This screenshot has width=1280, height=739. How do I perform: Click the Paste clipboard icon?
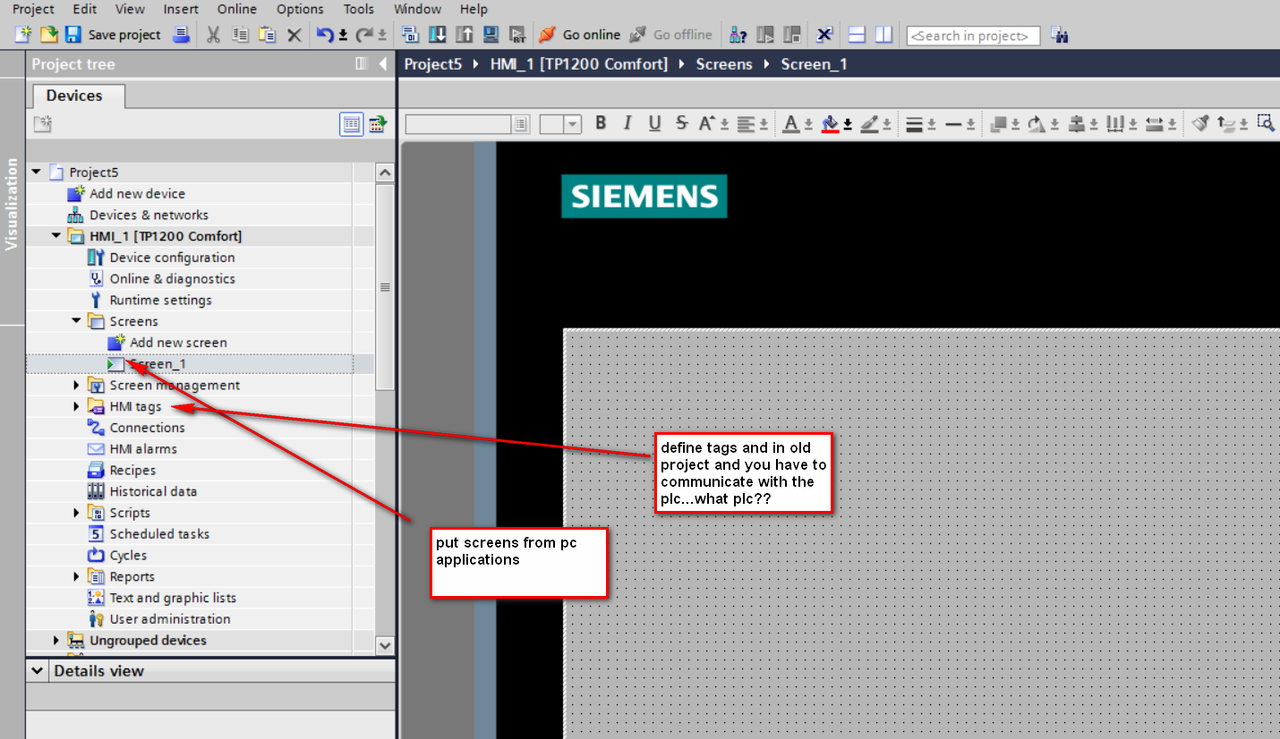tap(267, 35)
